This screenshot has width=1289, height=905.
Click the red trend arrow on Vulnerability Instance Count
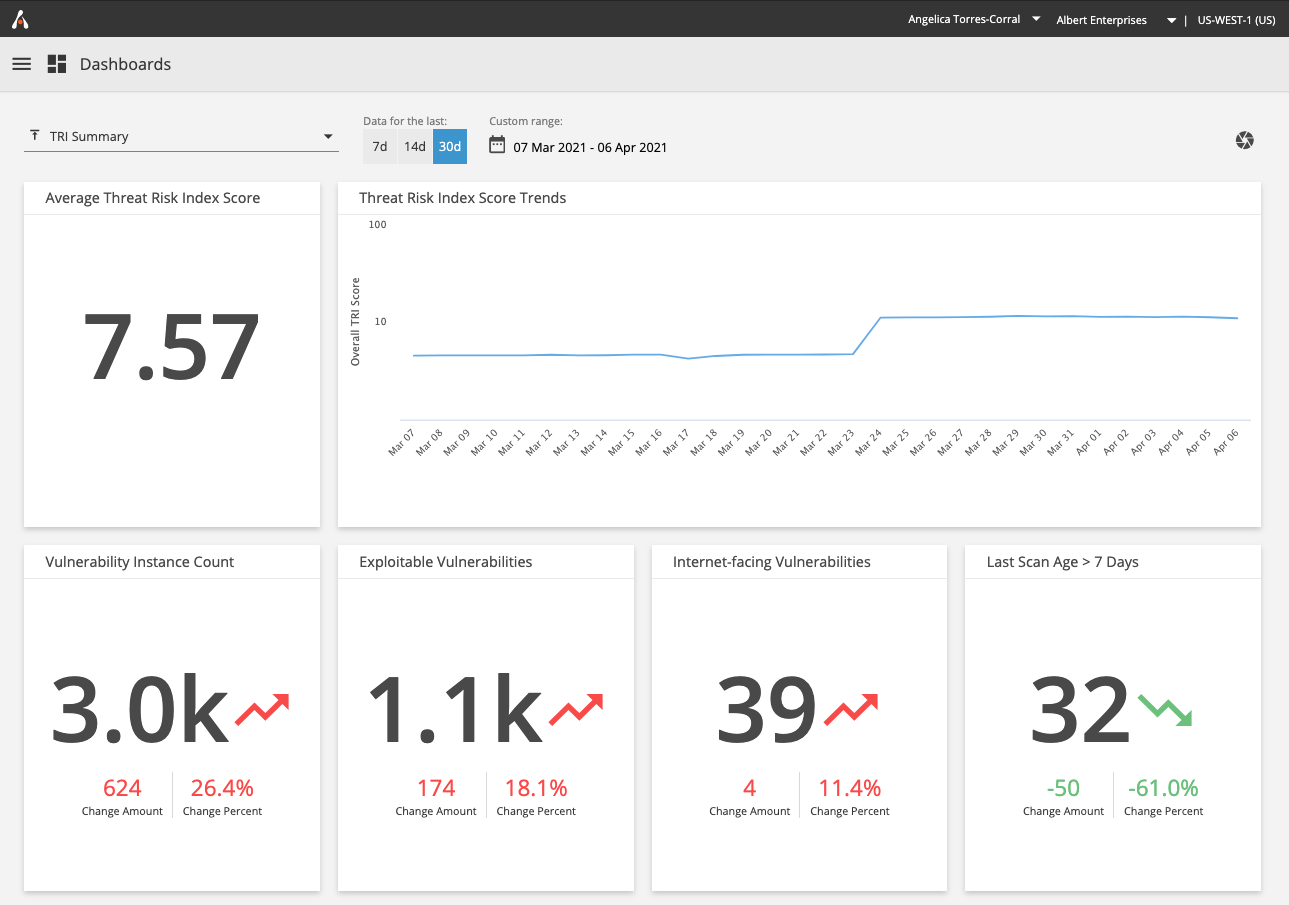click(262, 708)
